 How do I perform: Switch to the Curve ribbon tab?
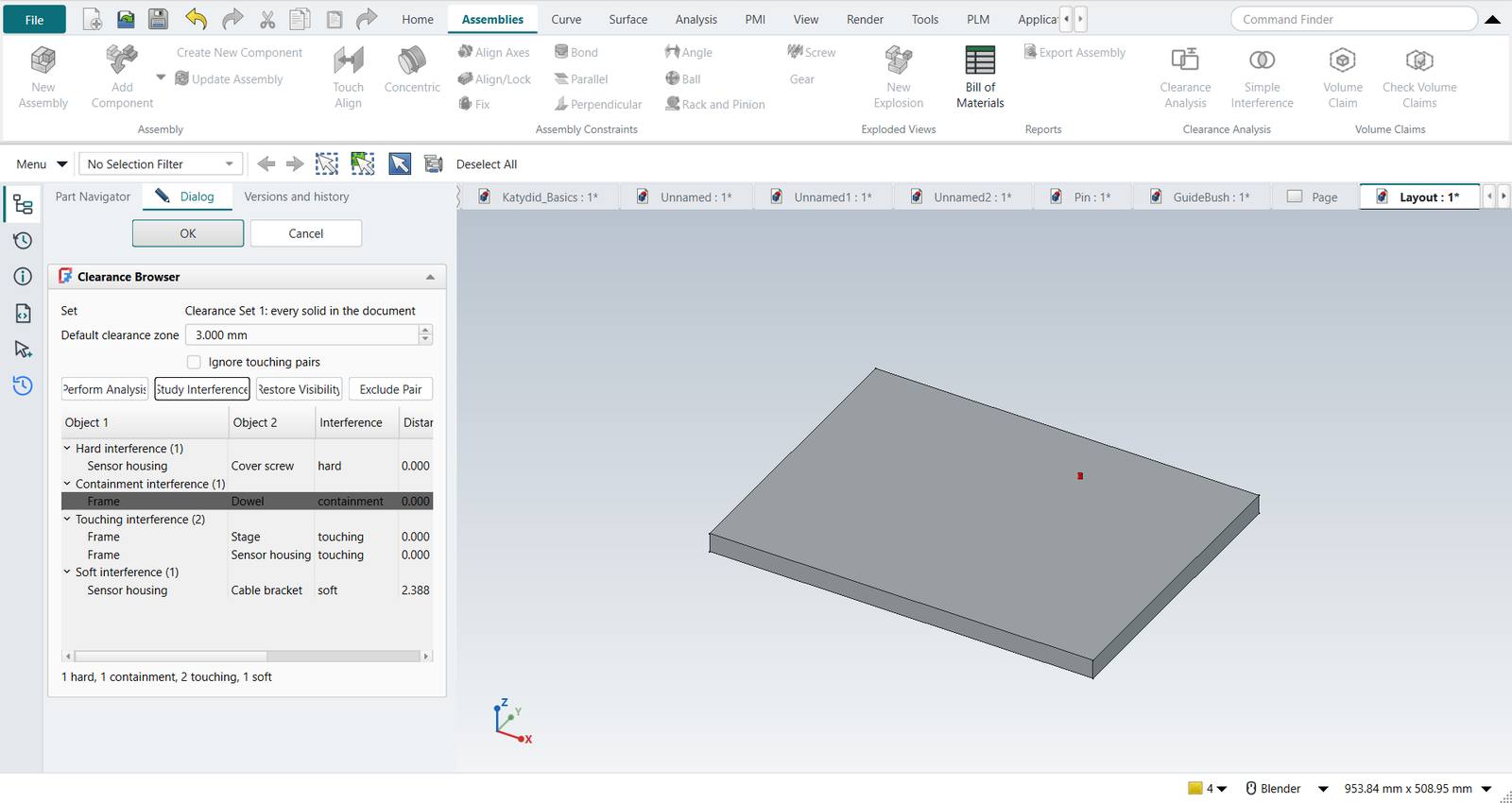point(566,19)
